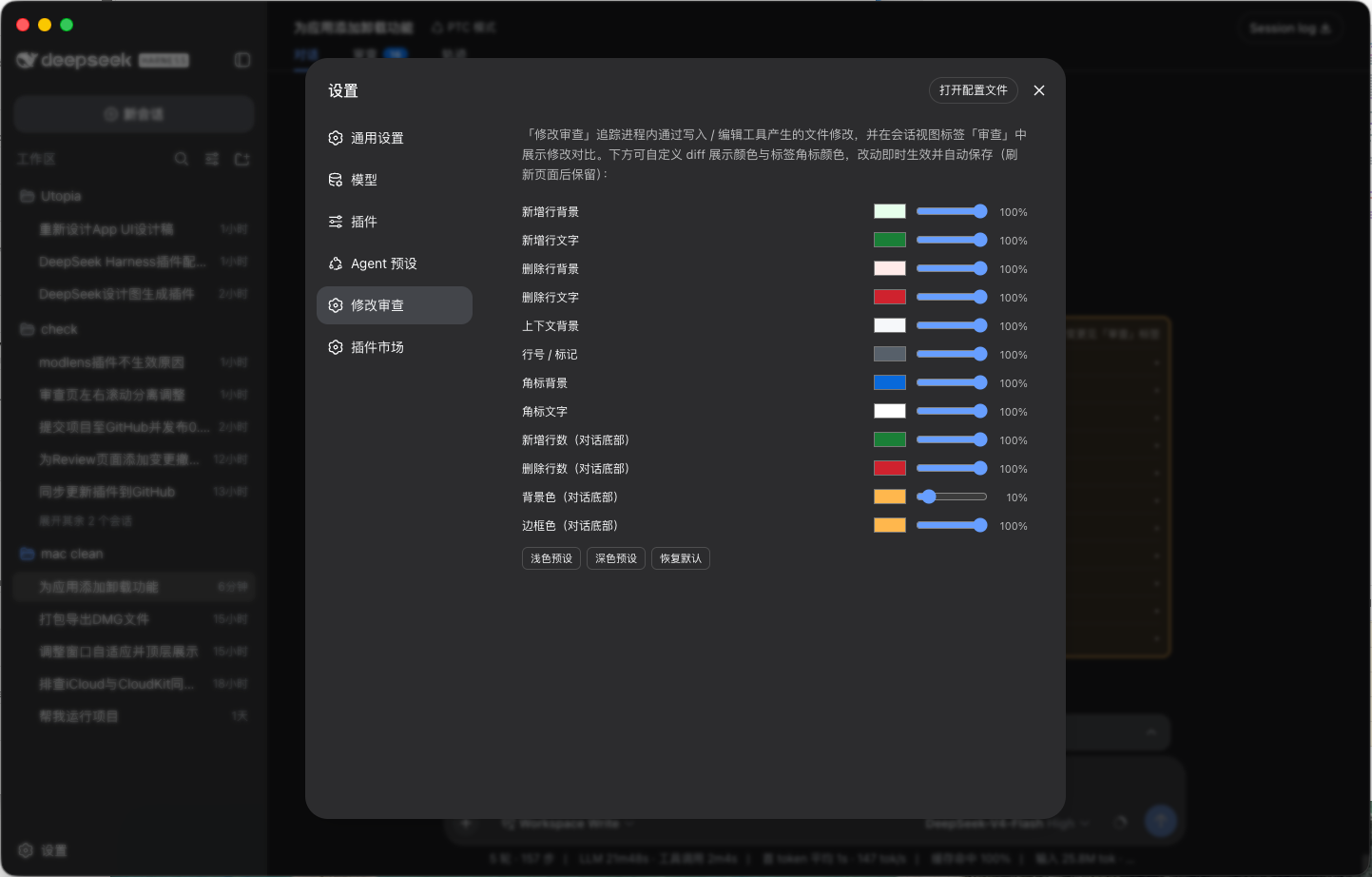Click the 100% value in the 新增行背景 row
The height and width of the screenshot is (877, 1372).
click(x=1014, y=212)
